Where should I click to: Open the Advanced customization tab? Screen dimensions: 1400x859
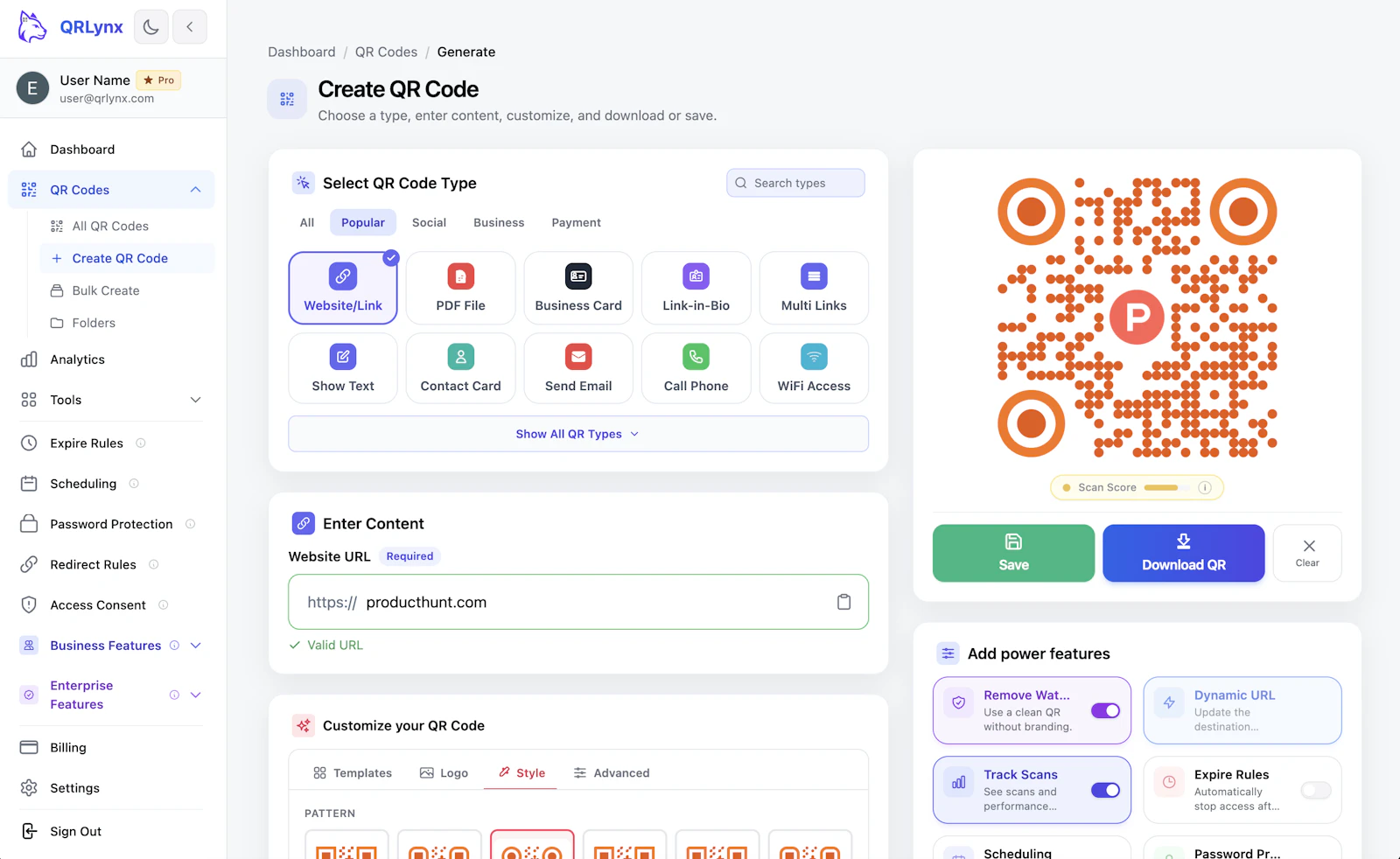[612, 773]
